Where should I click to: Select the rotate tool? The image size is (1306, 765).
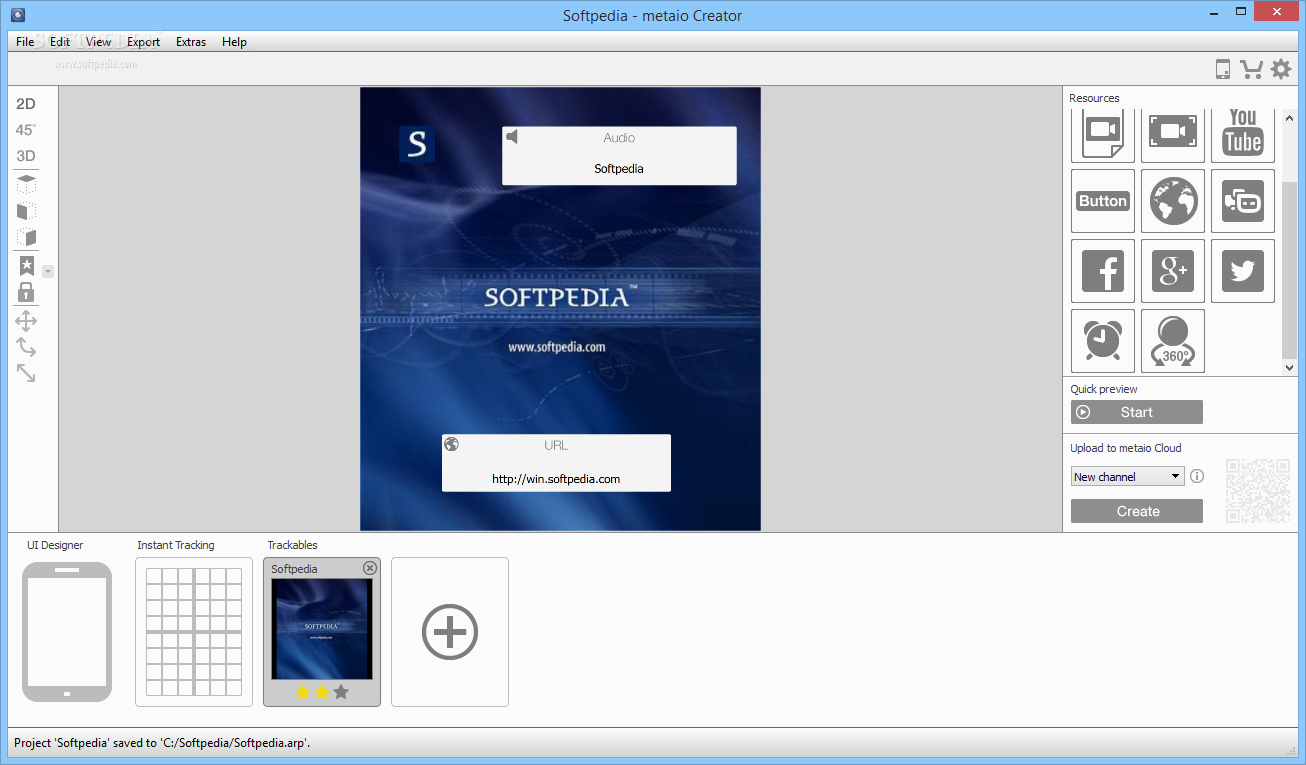[26, 347]
